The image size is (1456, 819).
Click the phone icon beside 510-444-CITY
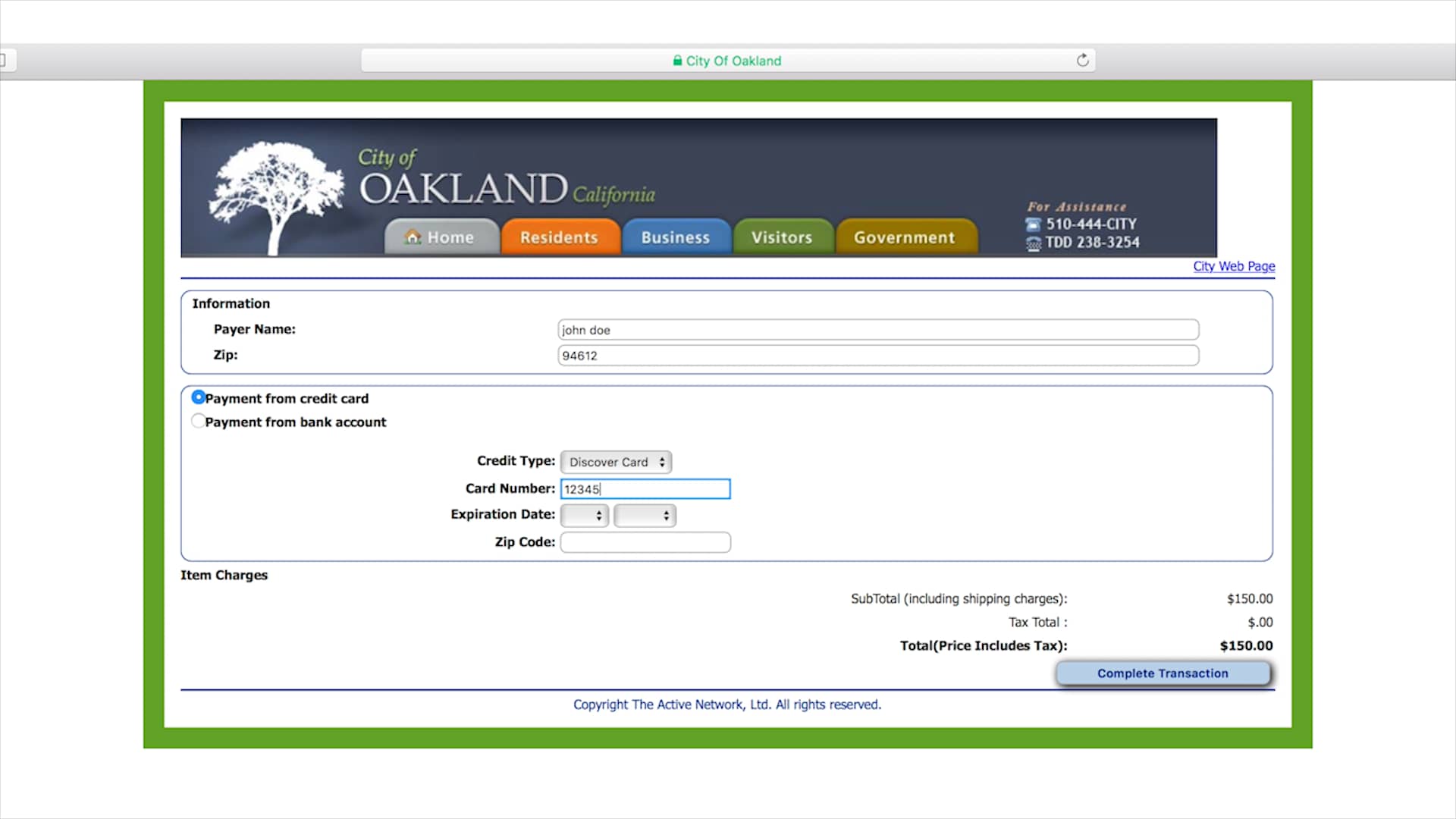[x=1033, y=224]
